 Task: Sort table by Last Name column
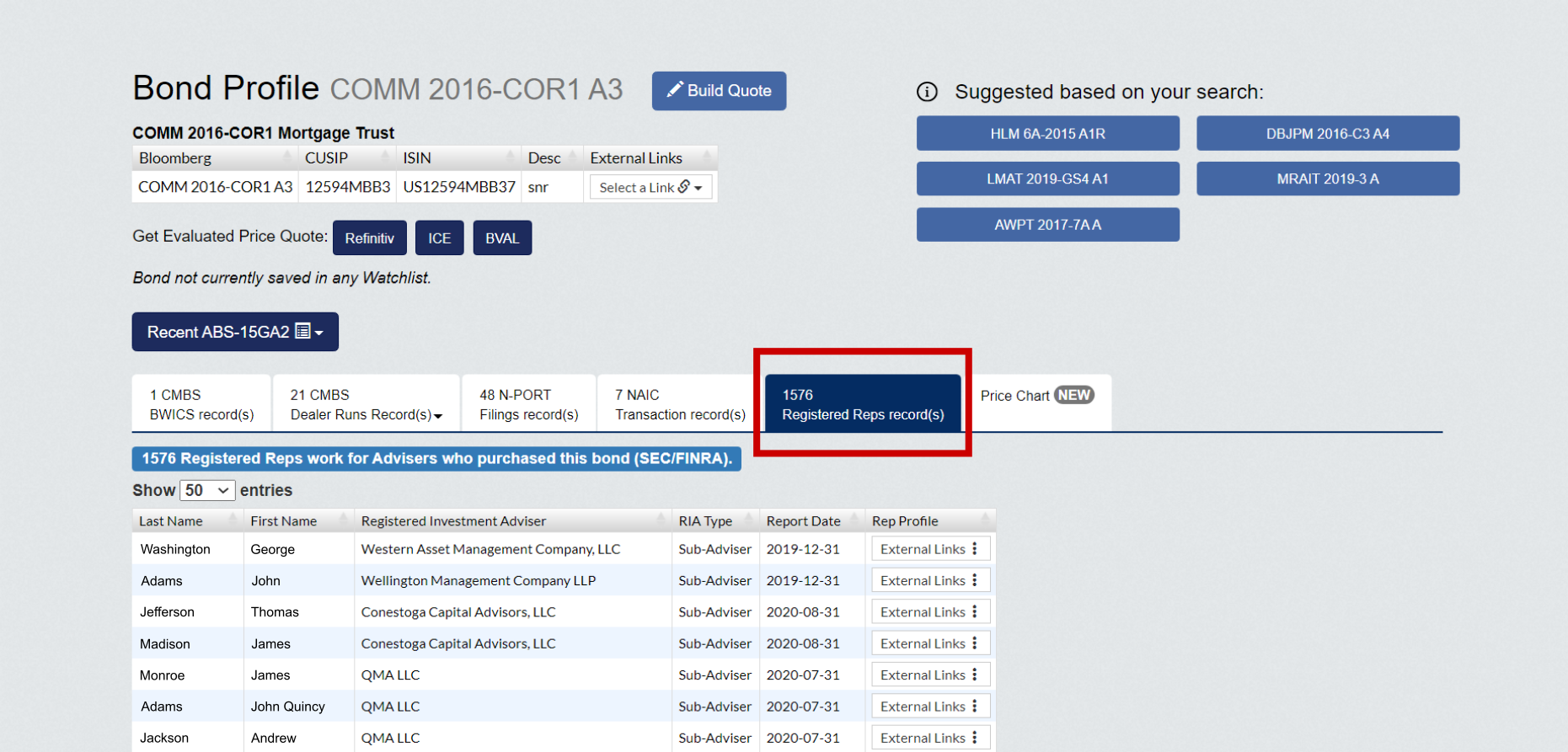pos(187,521)
